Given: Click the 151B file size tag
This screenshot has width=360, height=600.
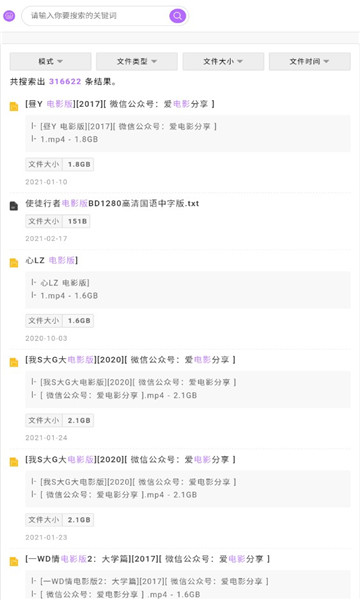Looking at the screenshot, I should click(x=58, y=221).
